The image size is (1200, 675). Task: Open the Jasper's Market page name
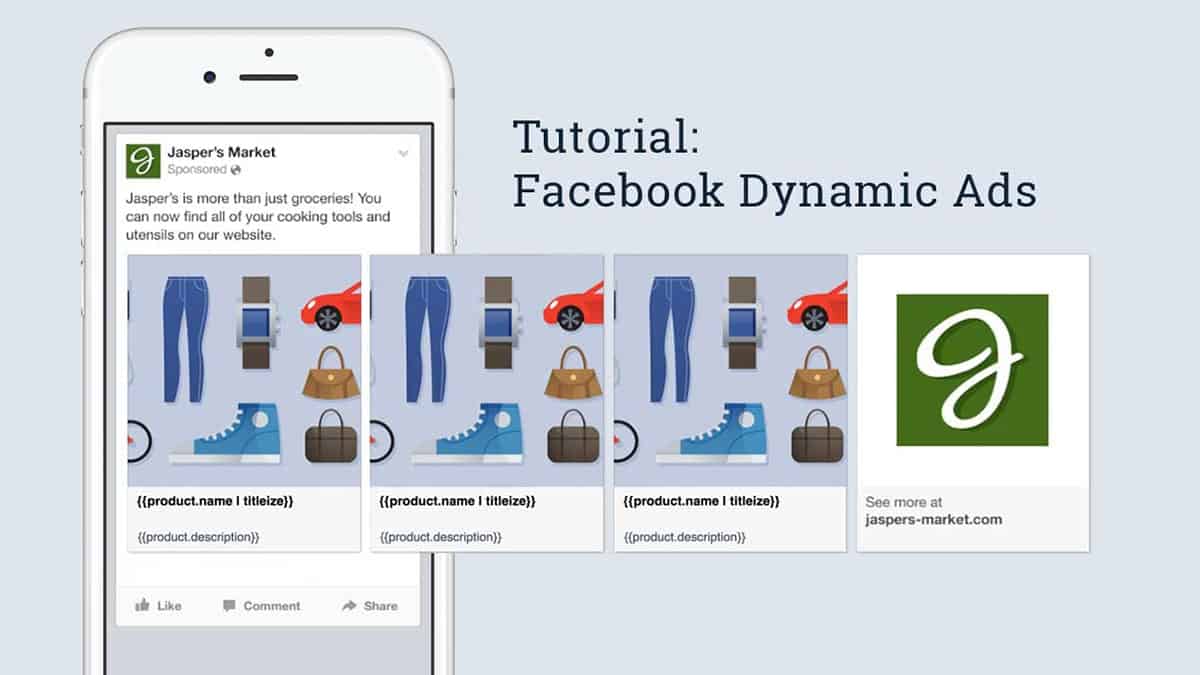tap(221, 152)
